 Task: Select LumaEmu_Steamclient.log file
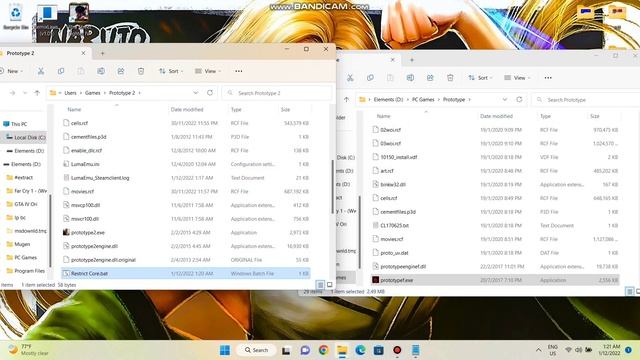[186, 178]
